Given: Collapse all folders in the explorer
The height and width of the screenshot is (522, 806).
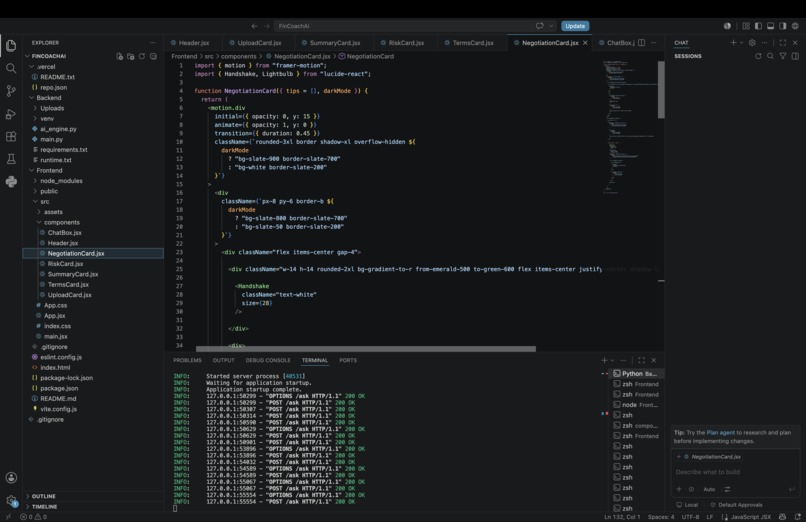Looking at the screenshot, I should pos(153,56).
